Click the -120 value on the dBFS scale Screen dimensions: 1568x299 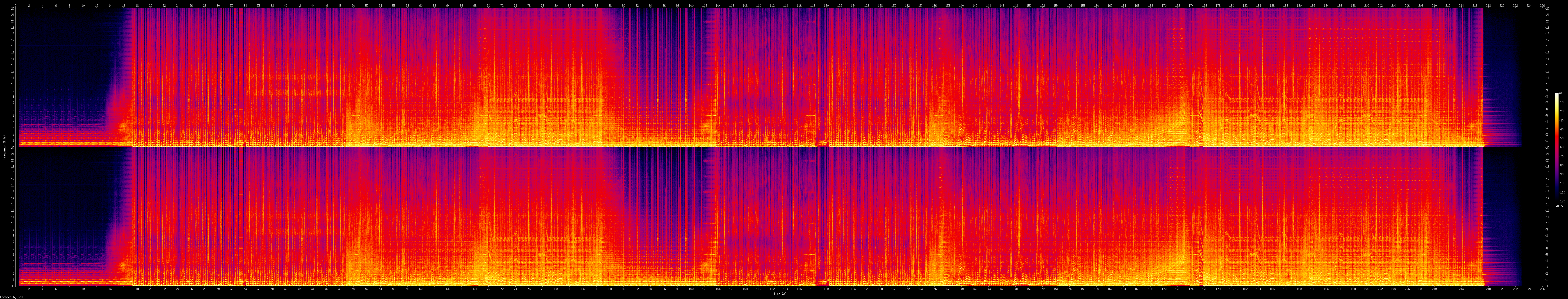coord(1562,201)
